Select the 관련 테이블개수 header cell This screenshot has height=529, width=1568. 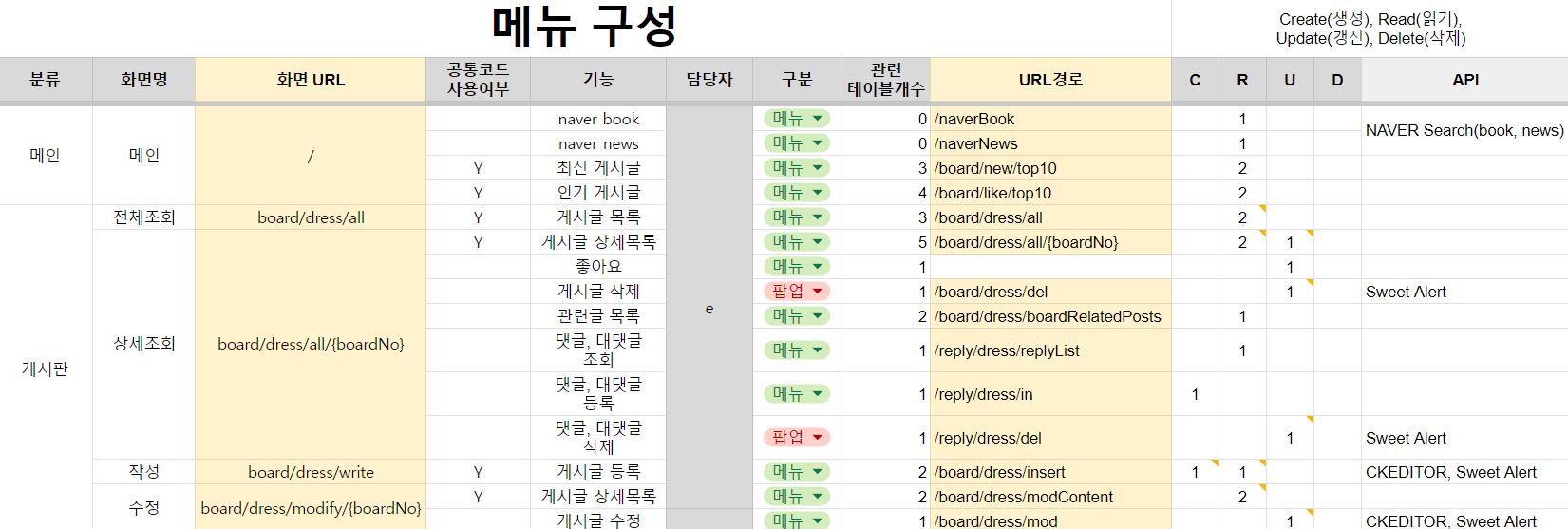(886, 80)
